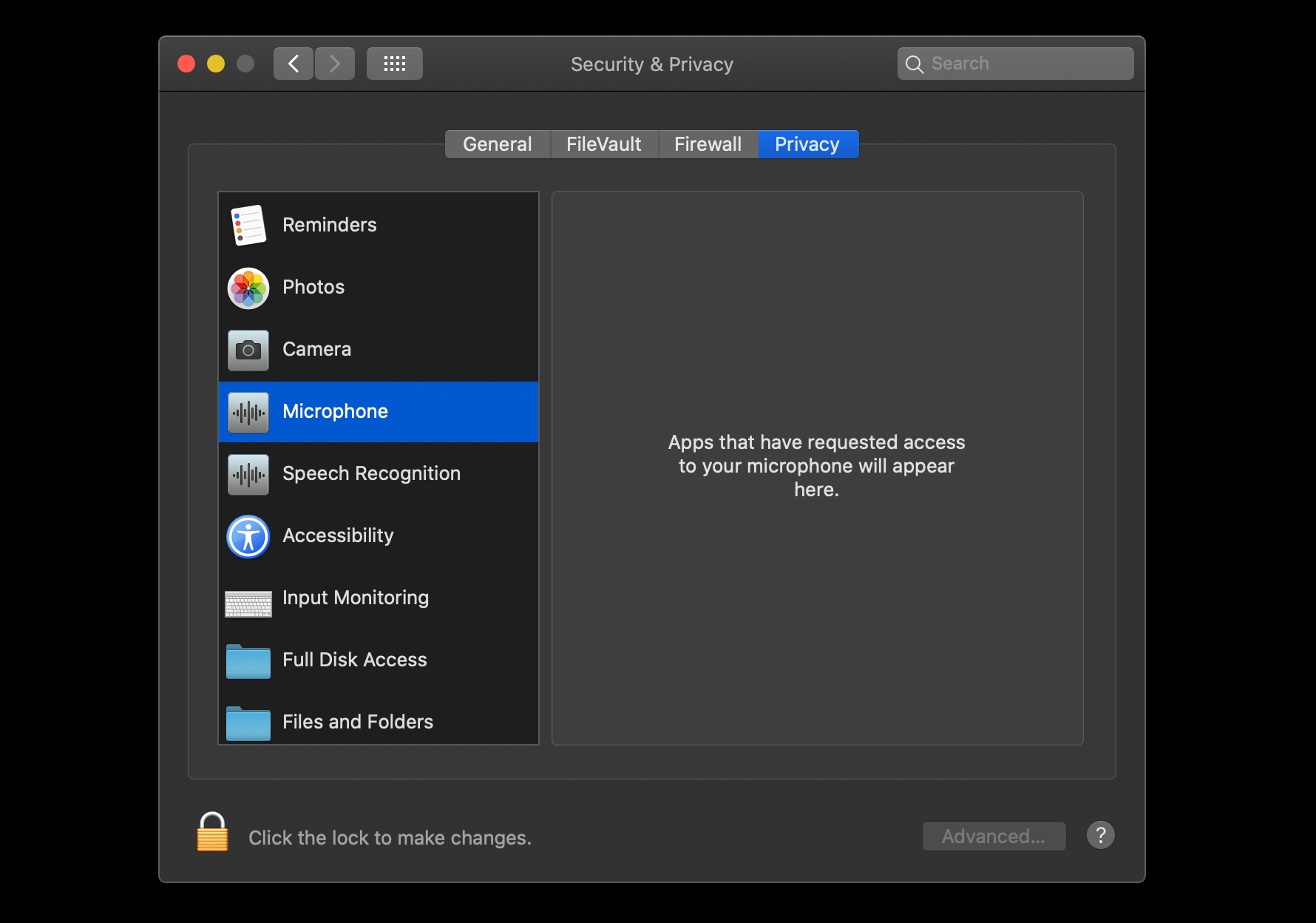Screen dimensions: 1316x923
Task: Switch to the Firewall tab
Action: [x=708, y=143]
